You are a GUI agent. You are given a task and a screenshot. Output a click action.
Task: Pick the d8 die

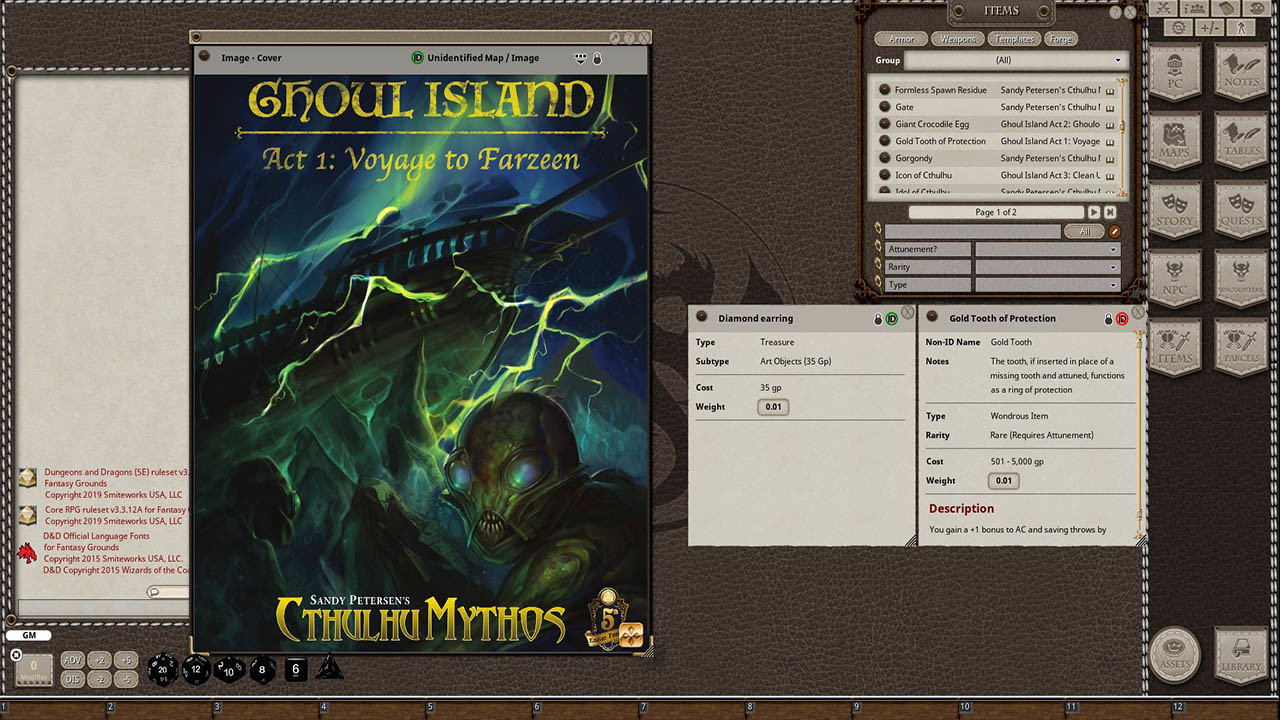[x=262, y=670]
